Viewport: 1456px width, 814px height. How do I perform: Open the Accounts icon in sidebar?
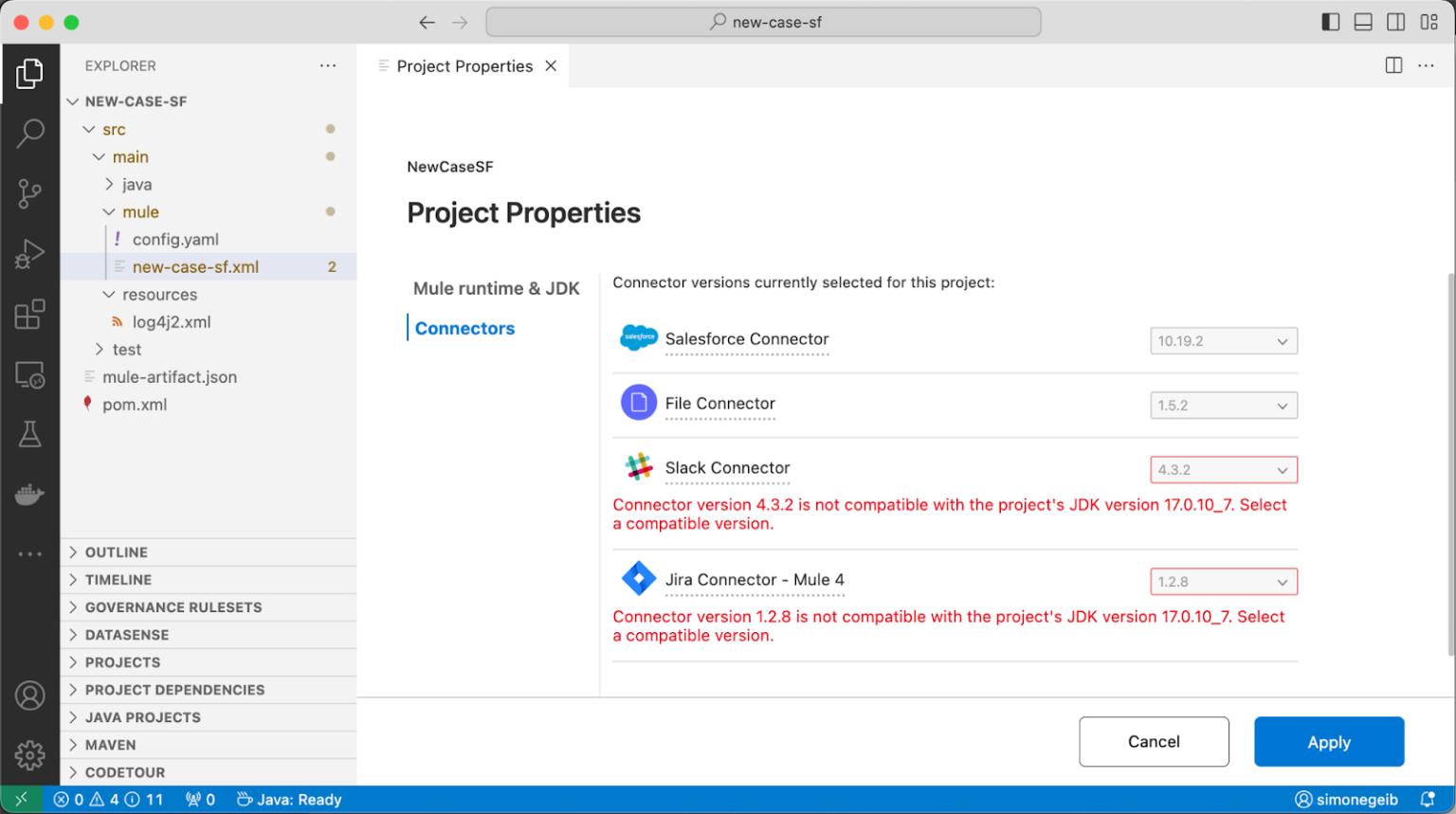click(31, 695)
